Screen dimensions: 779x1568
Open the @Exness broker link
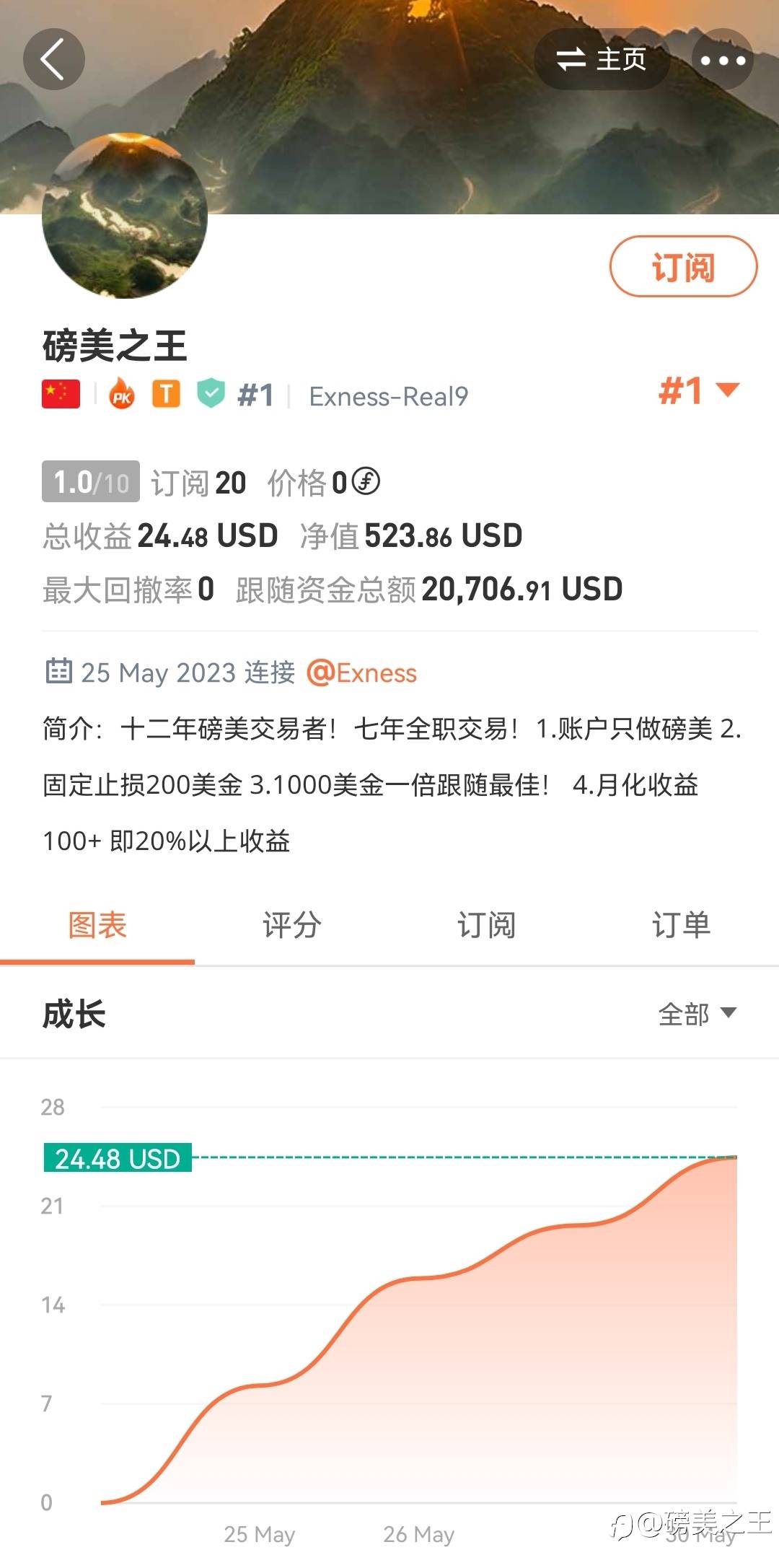(362, 673)
